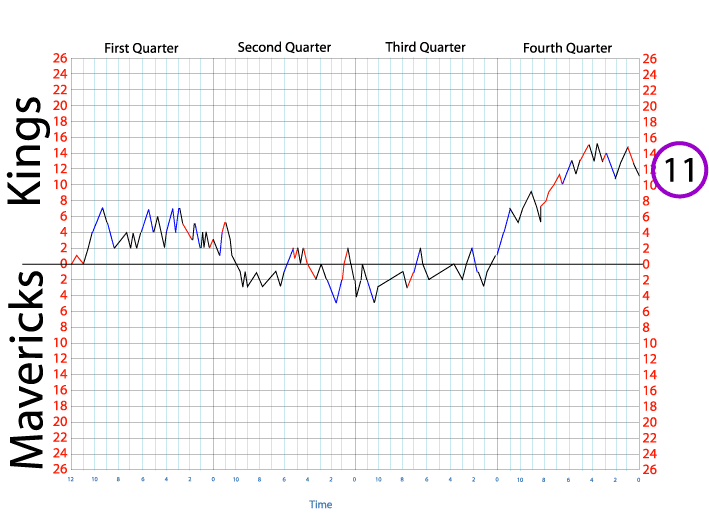The width and height of the screenshot is (709, 520).
Task: Click the large Kings team label
Action: point(26,152)
